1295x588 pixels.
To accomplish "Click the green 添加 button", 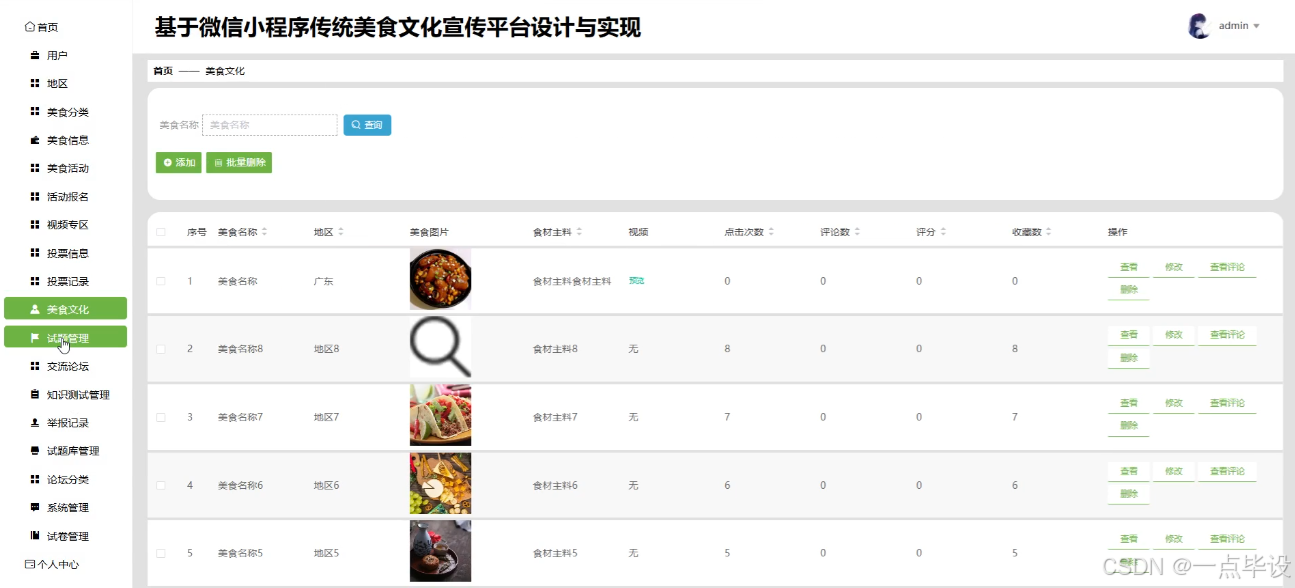I will [179, 162].
